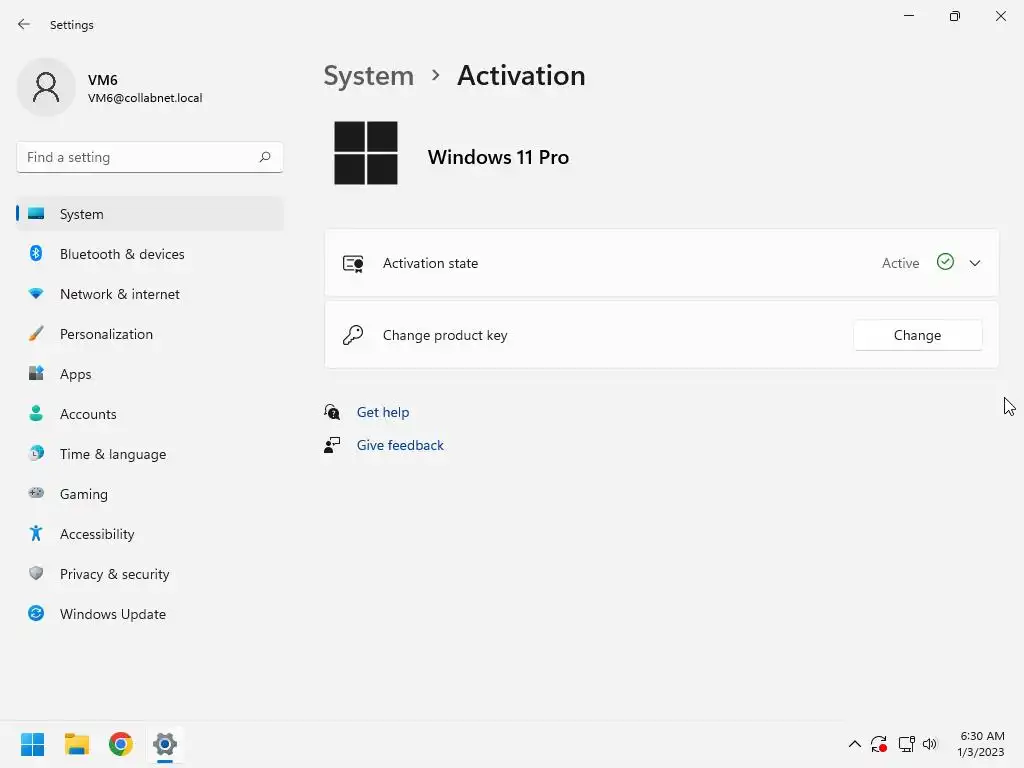Click the Bluetooth & devices icon
The image size is (1024, 768).
point(36,254)
